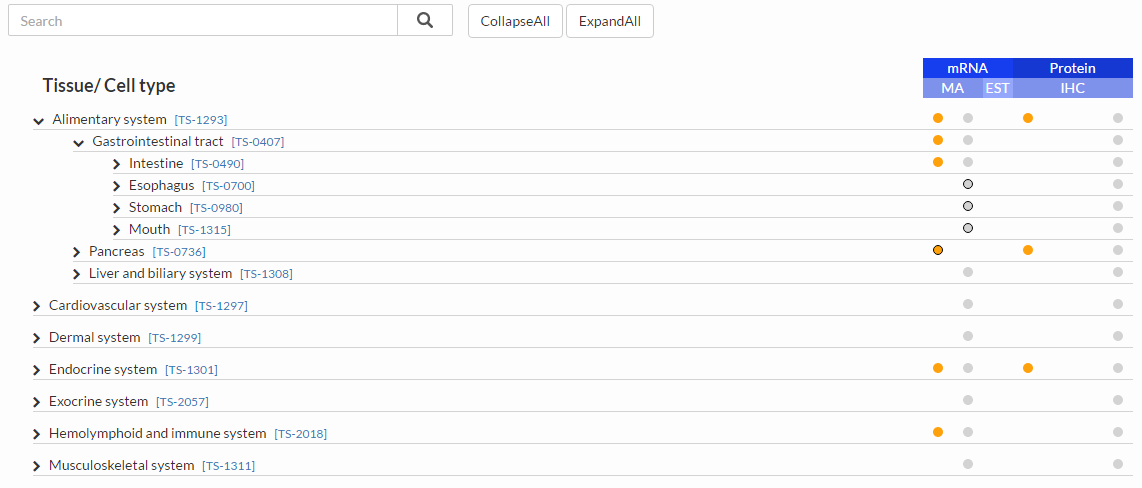Collapse the Gastrointestinal tract branch
The width and height of the screenshot is (1142, 488).
pos(79,143)
